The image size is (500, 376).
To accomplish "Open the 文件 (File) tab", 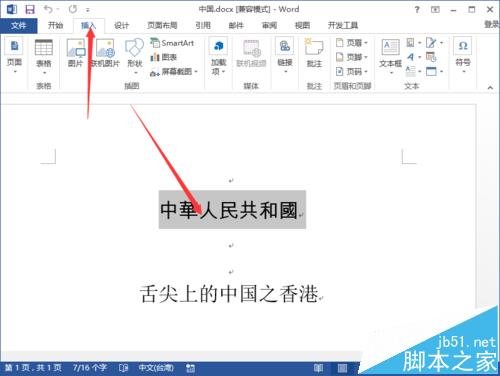I will pos(18,26).
